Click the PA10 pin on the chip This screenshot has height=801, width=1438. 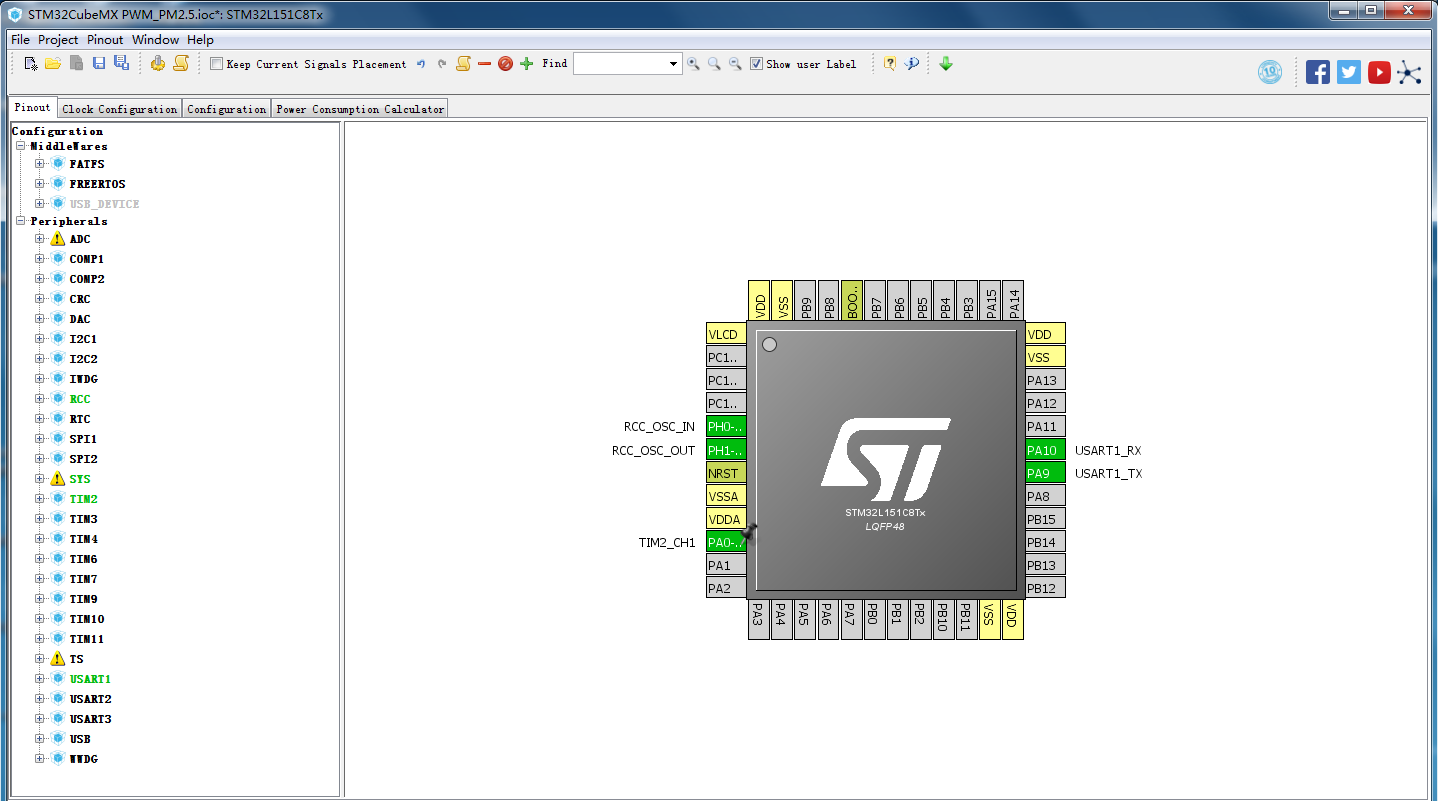tap(1045, 450)
